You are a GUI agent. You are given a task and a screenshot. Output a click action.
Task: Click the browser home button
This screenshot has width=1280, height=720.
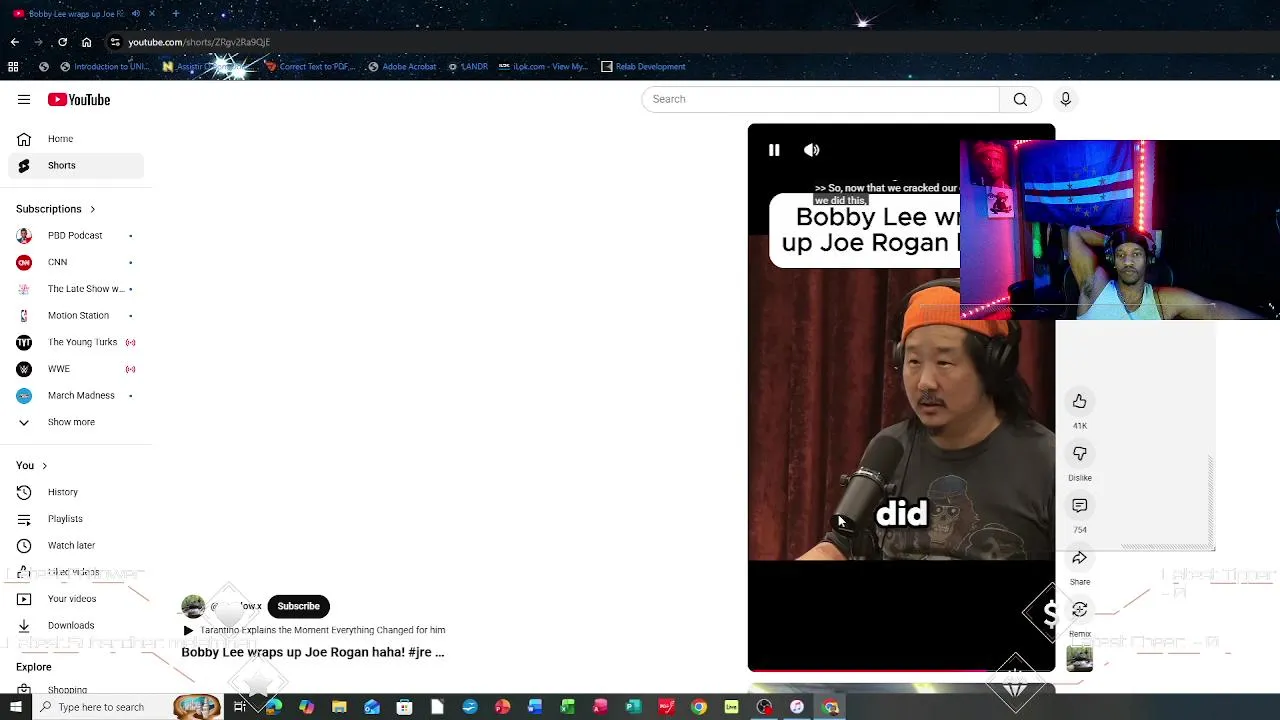[x=86, y=42]
